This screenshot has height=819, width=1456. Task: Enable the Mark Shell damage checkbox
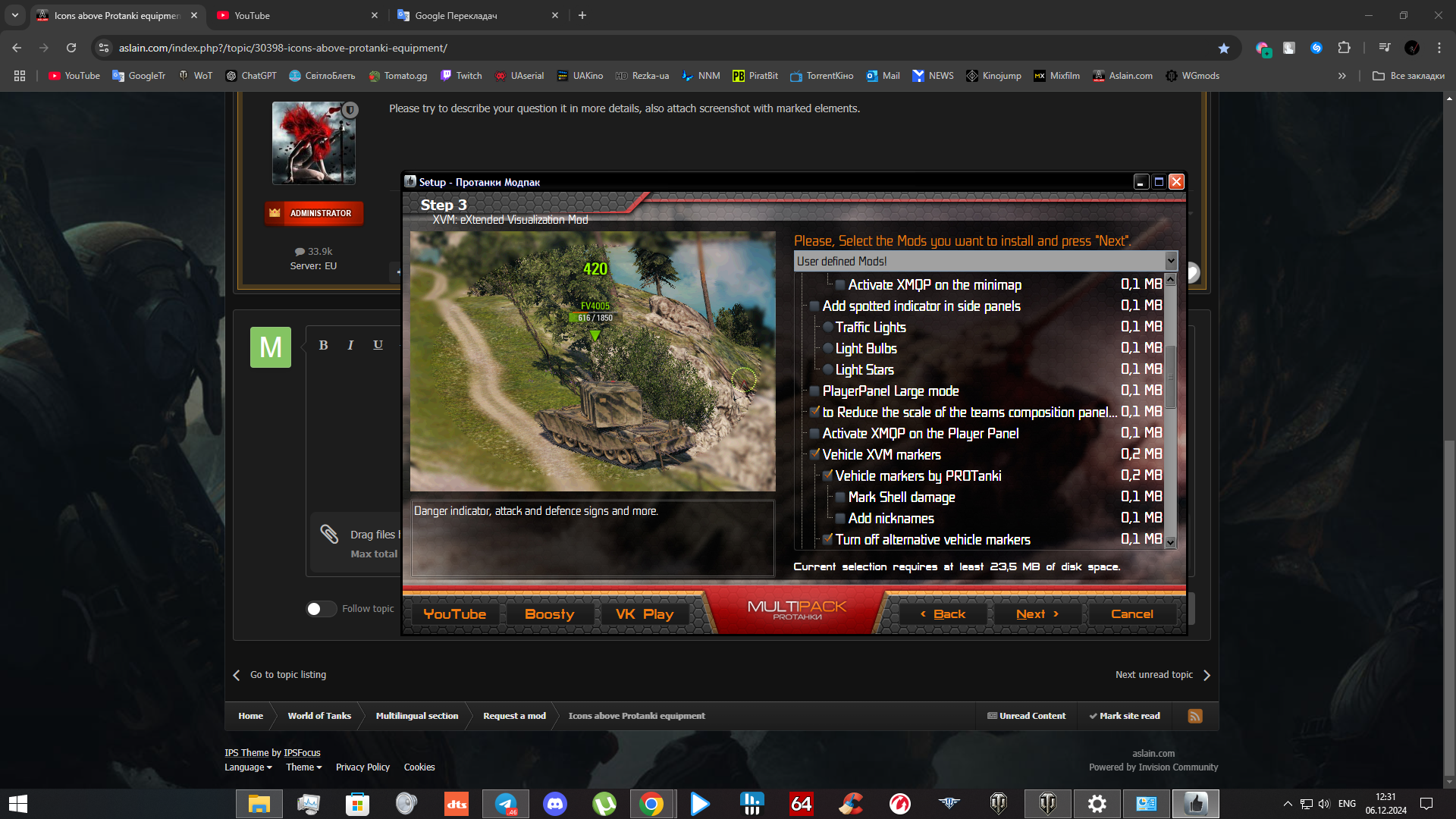[x=840, y=497]
